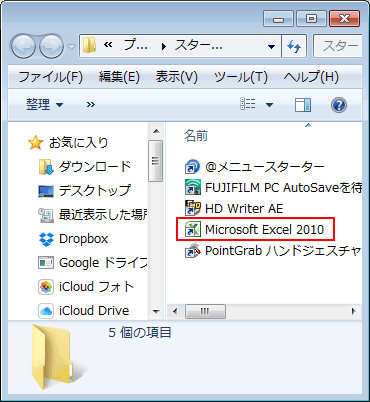Screen dimensions: 370x402
Task: Click the blue help question icon
Action: pos(339,105)
